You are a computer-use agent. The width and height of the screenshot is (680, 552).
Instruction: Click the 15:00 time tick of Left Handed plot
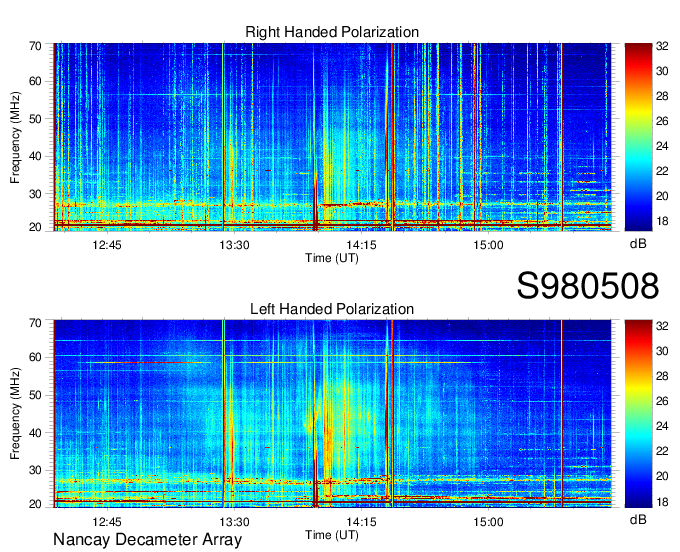click(x=488, y=522)
